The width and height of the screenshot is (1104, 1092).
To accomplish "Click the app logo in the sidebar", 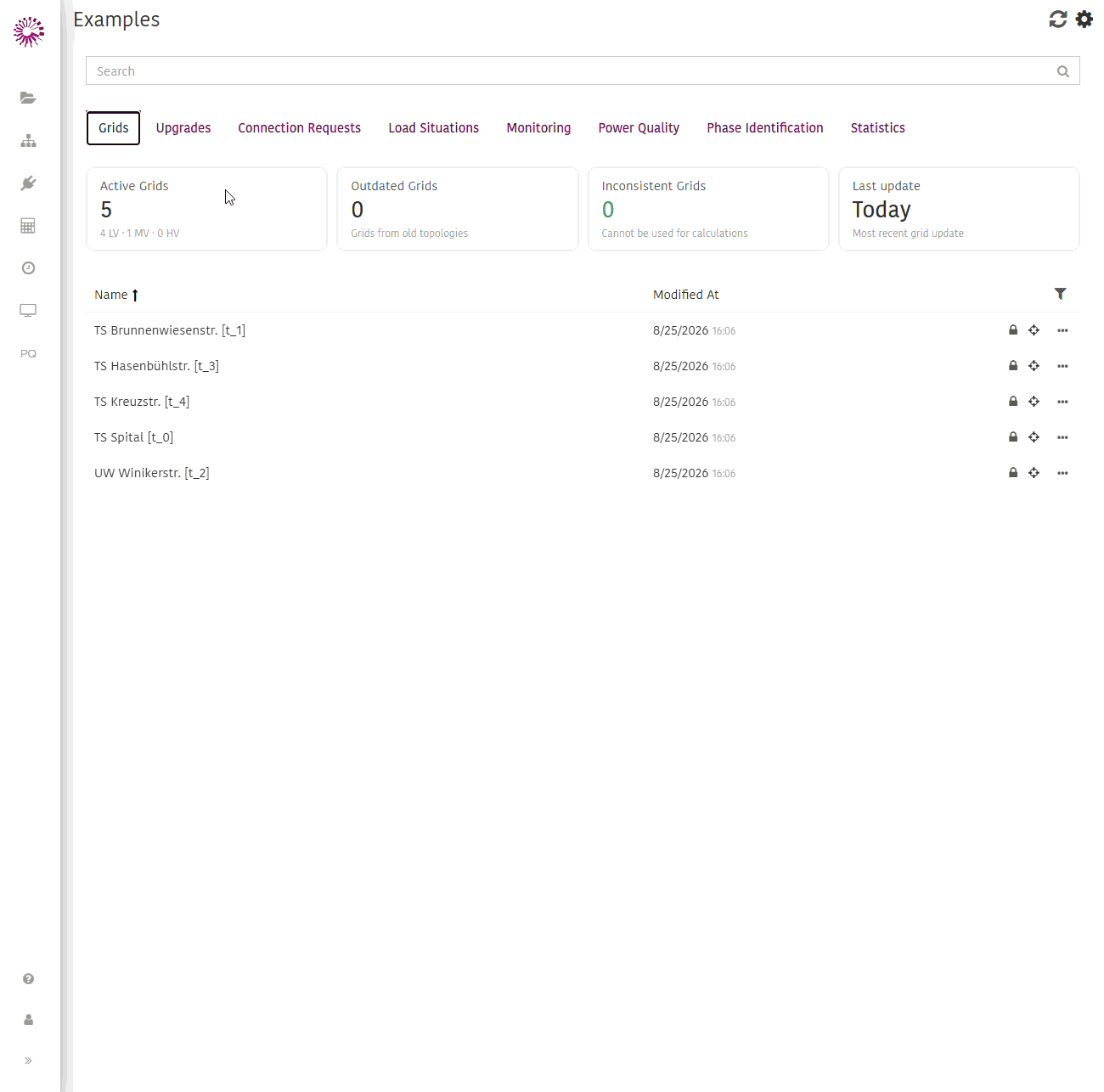I will (29, 31).
